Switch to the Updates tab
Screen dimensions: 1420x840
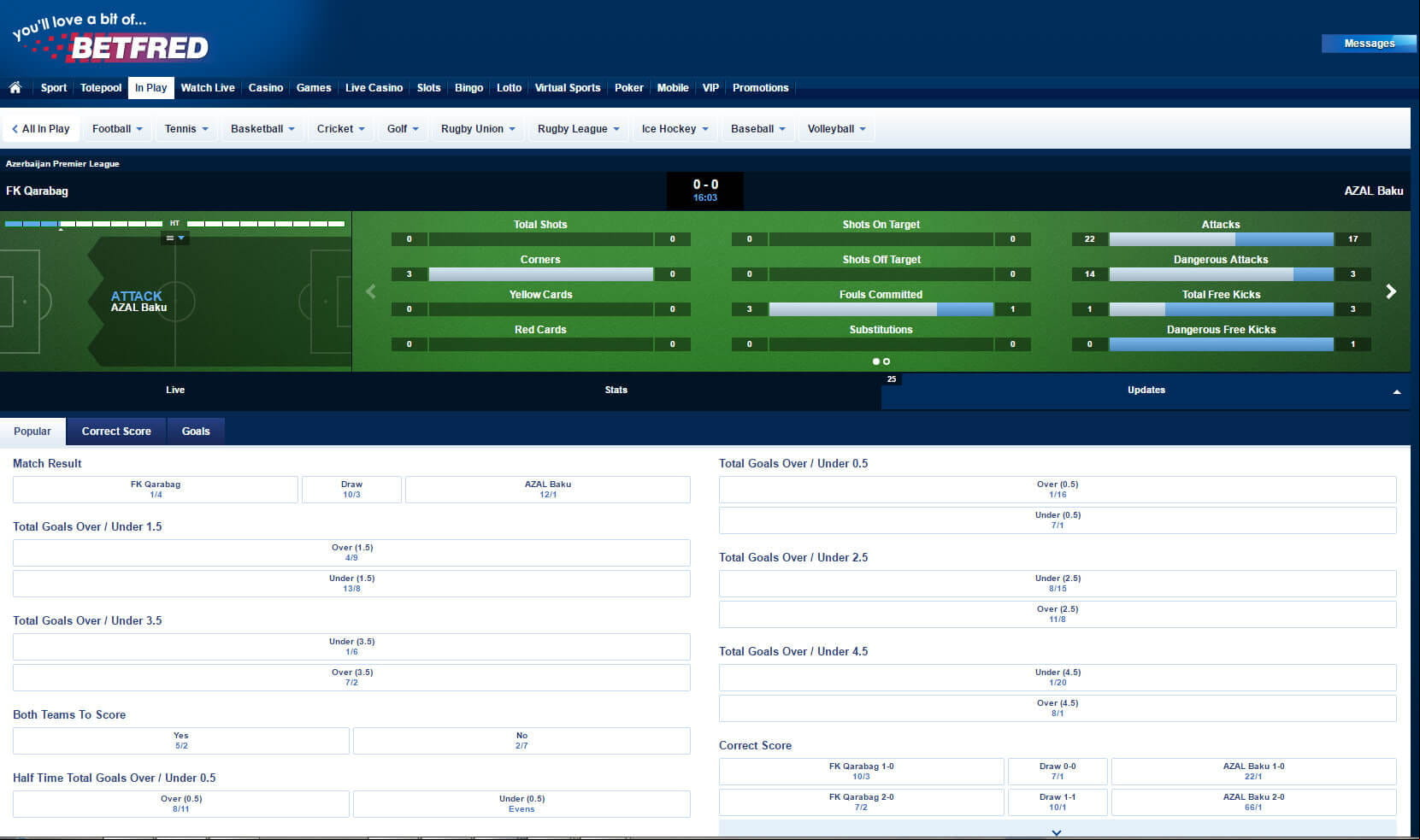coord(1146,391)
